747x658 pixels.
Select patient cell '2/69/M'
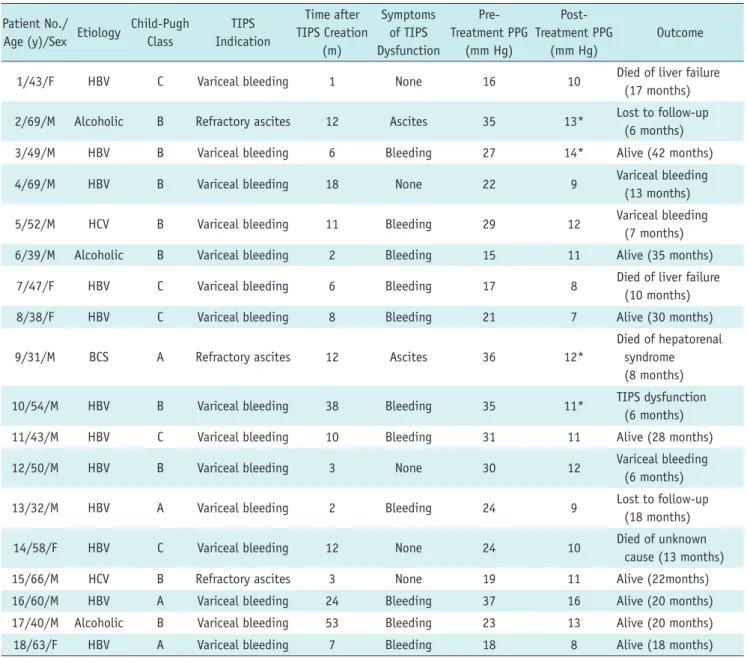tap(35, 121)
